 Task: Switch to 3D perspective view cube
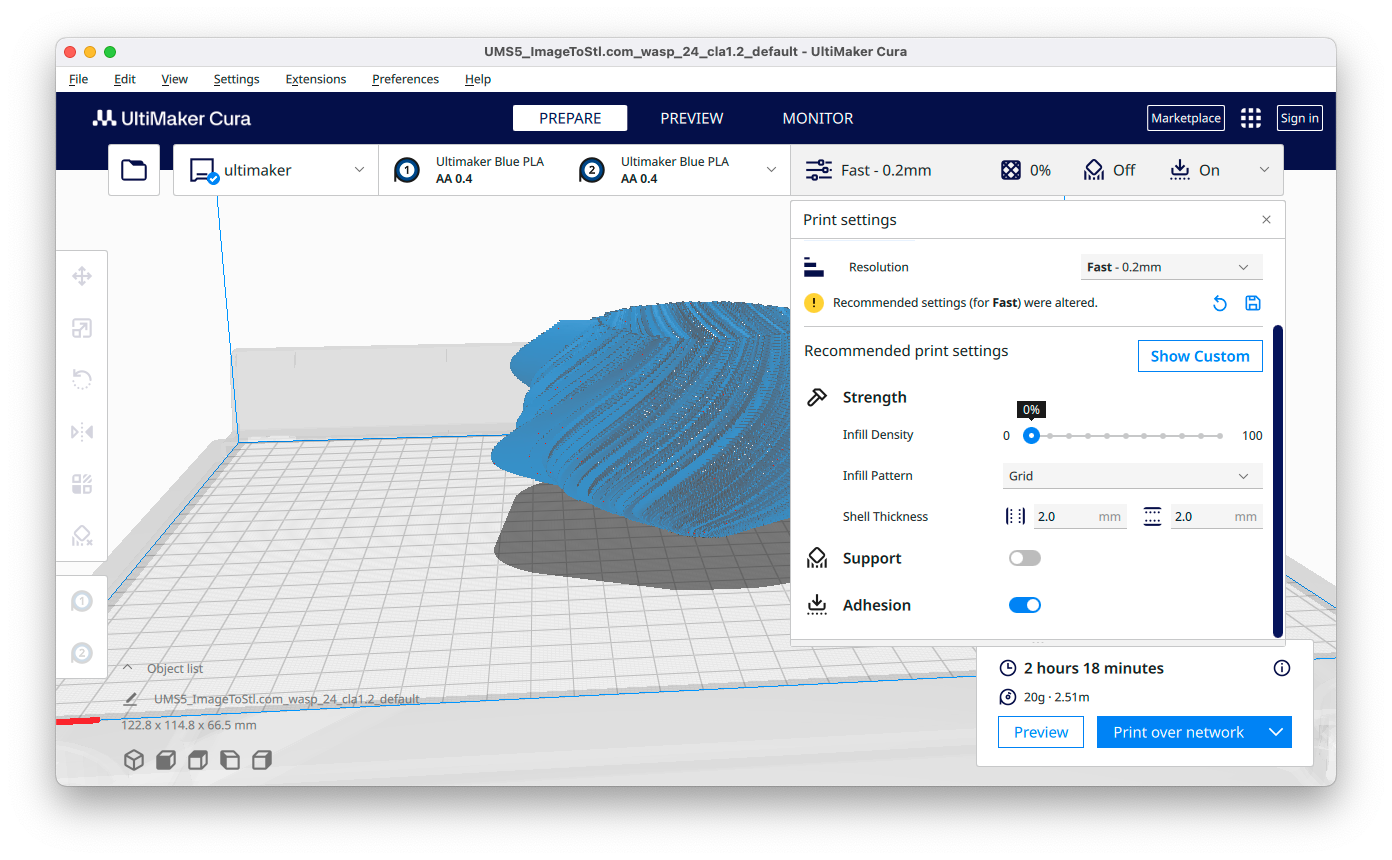[133, 761]
